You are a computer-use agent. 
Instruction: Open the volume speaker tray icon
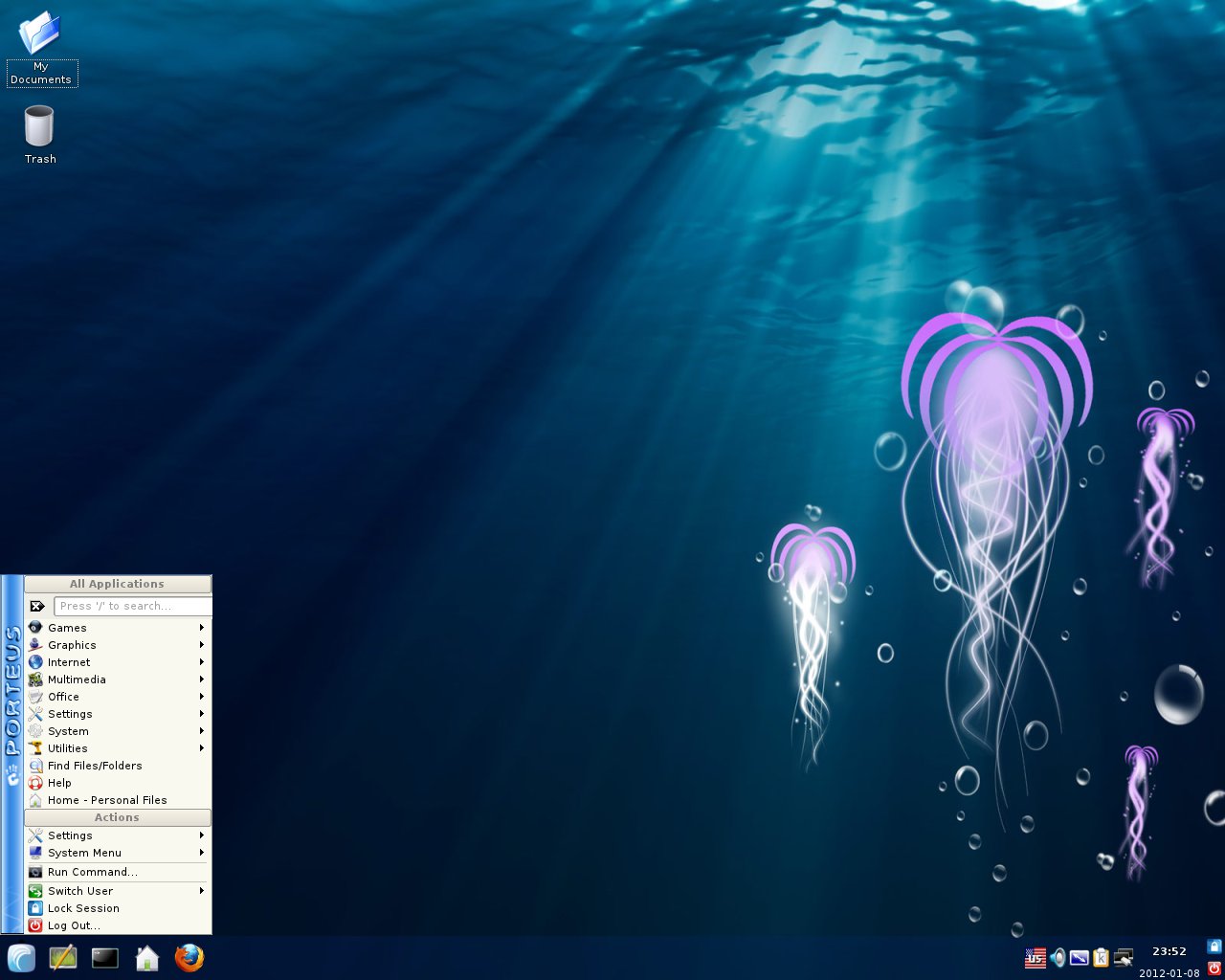(x=1058, y=958)
